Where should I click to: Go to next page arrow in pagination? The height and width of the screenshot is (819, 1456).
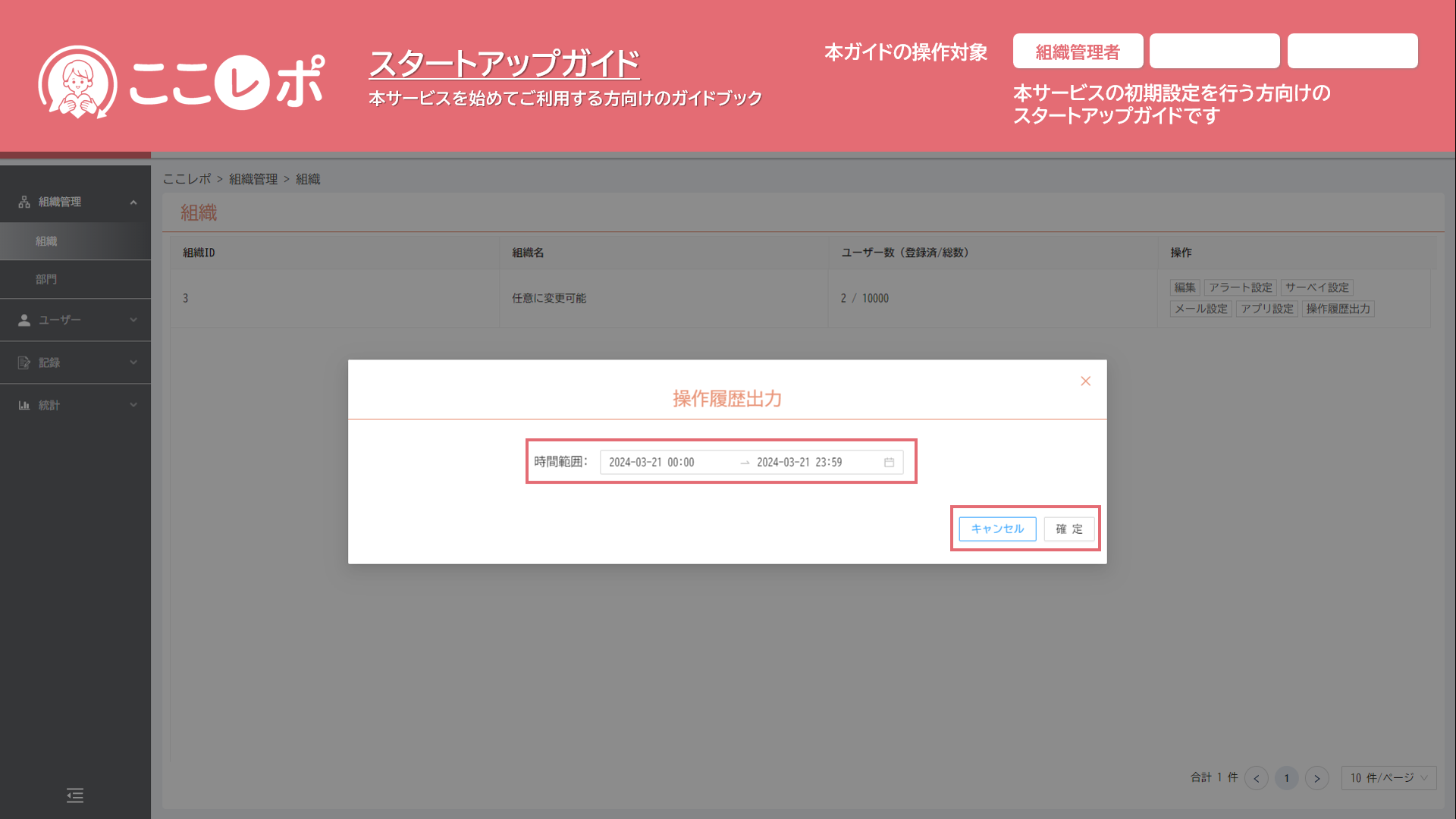pyautogui.click(x=1317, y=778)
